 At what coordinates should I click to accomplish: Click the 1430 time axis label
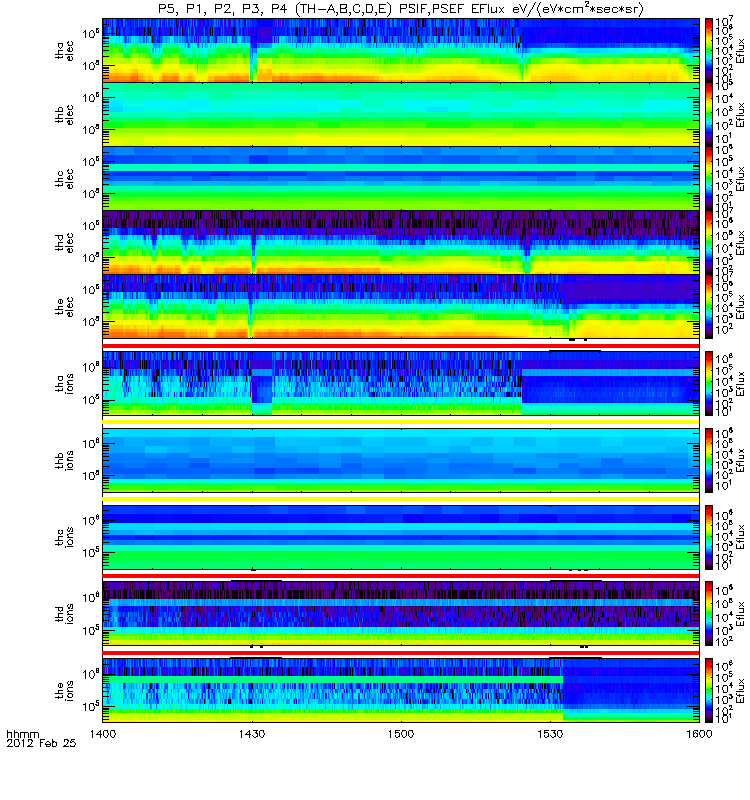(x=252, y=734)
